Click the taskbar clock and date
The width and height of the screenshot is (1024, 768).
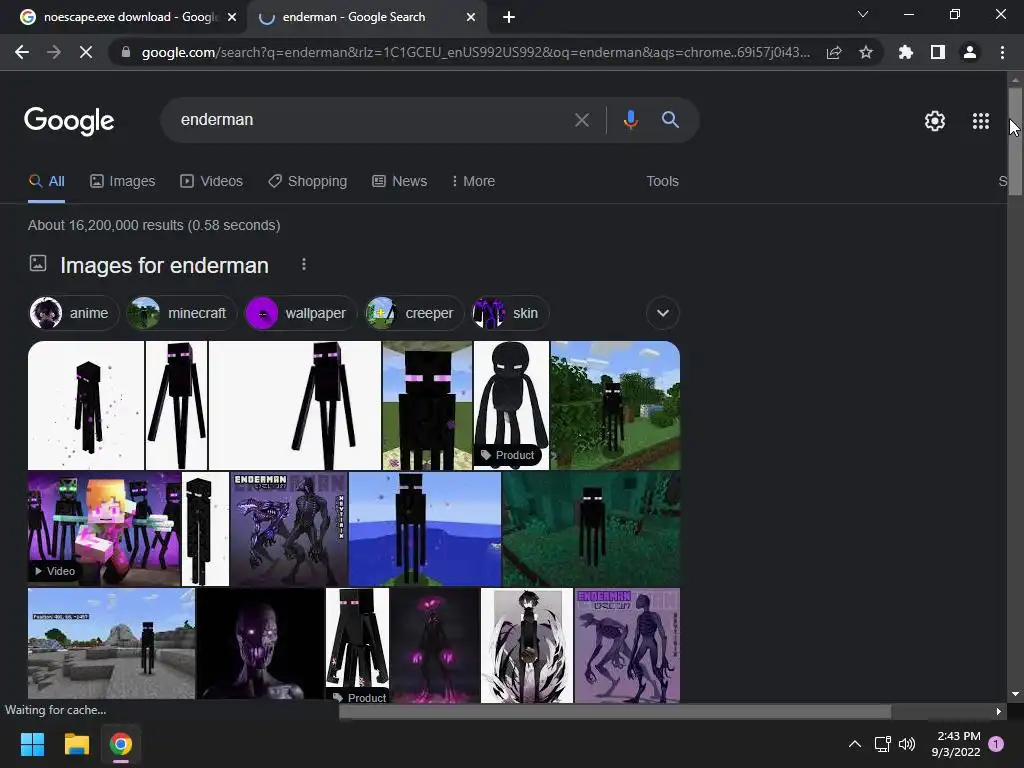[955, 744]
